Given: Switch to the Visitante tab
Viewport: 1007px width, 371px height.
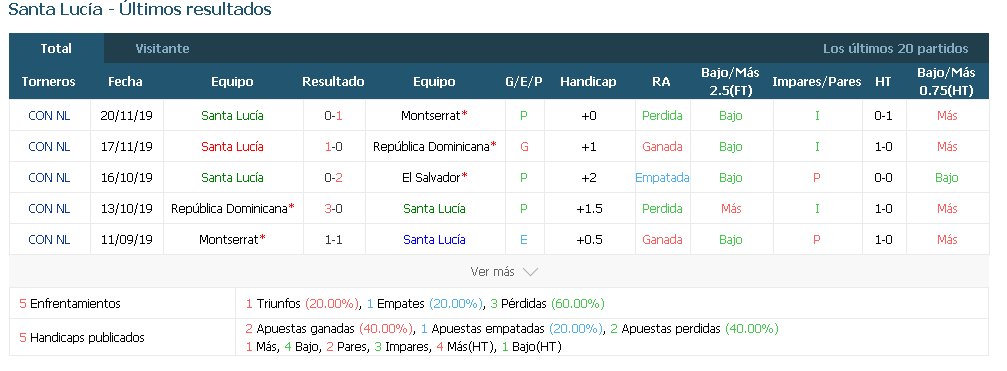Looking at the screenshot, I should [x=162, y=49].
